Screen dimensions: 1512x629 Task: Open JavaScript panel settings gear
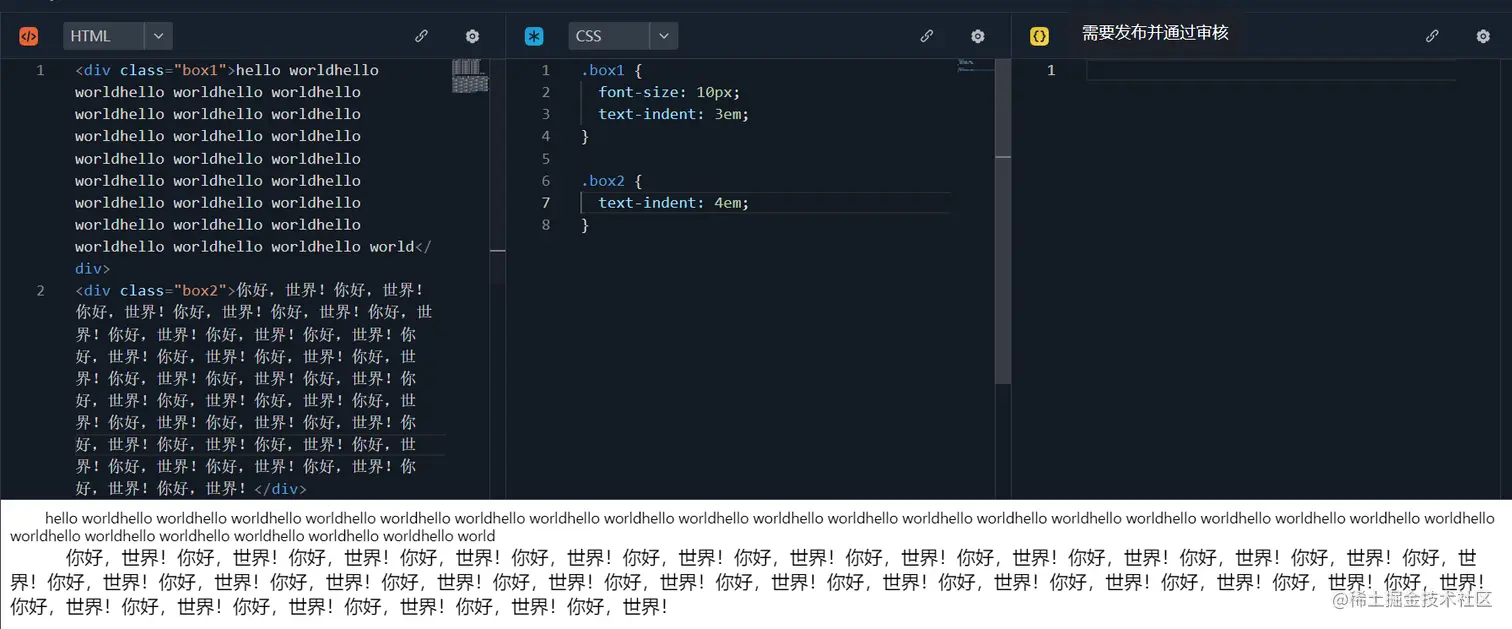(x=1483, y=36)
